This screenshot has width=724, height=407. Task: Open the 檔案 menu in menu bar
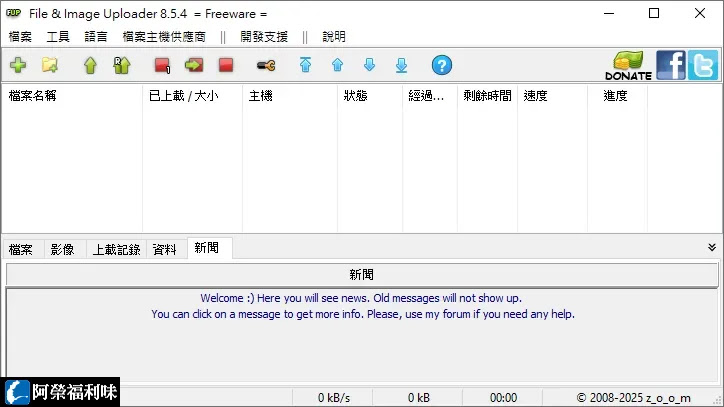point(20,36)
